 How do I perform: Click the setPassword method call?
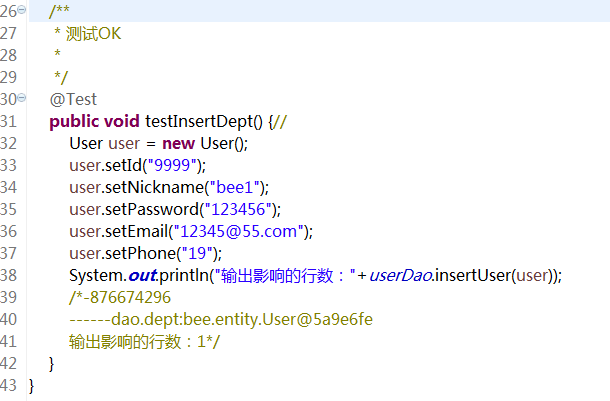point(152,209)
